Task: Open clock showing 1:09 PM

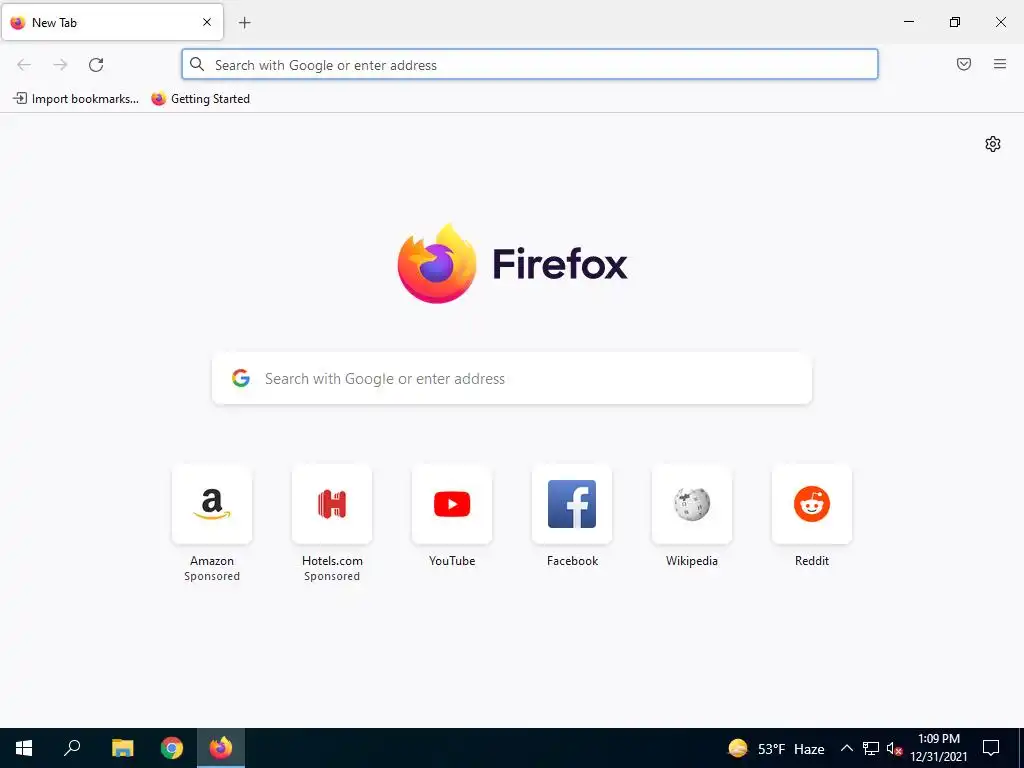Action: pos(938,748)
